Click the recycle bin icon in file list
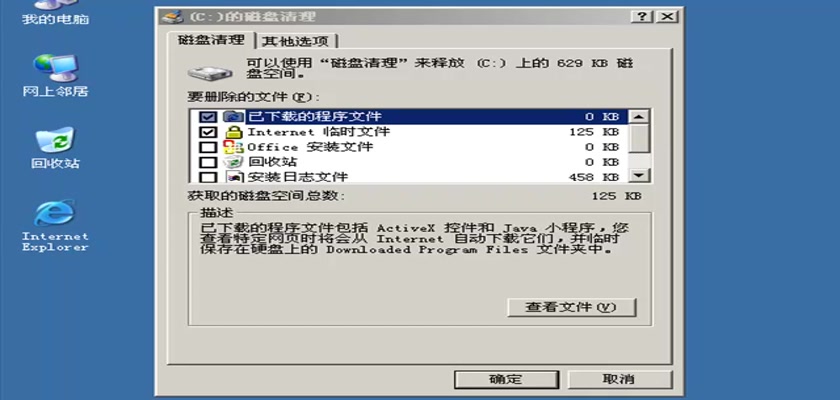The height and width of the screenshot is (400, 840). tap(234, 162)
